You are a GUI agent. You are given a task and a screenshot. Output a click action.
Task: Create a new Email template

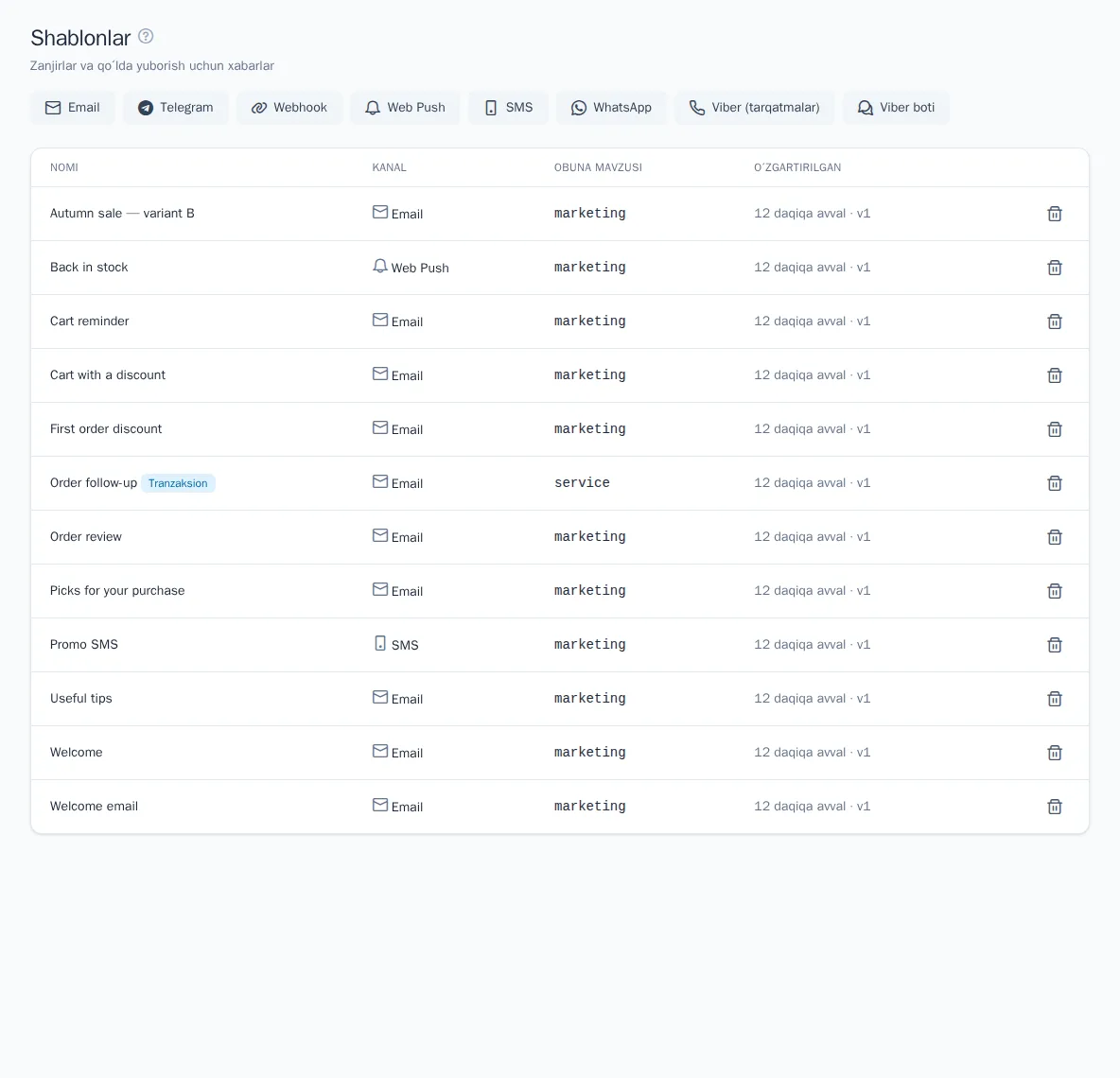[x=72, y=108]
